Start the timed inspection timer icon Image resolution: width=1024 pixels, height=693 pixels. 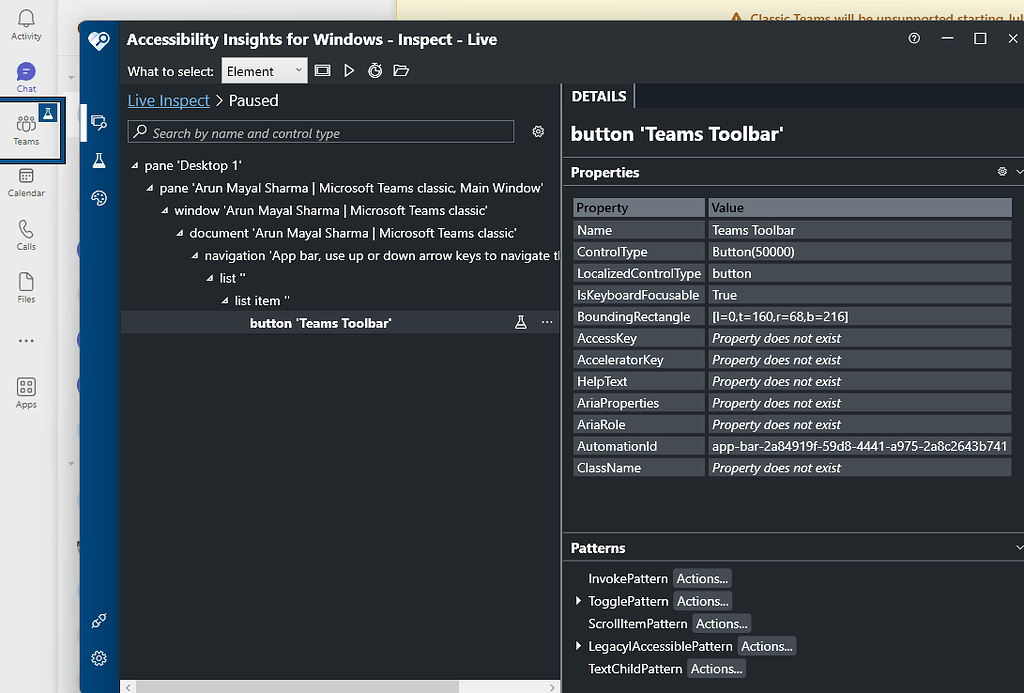point(374,70)
